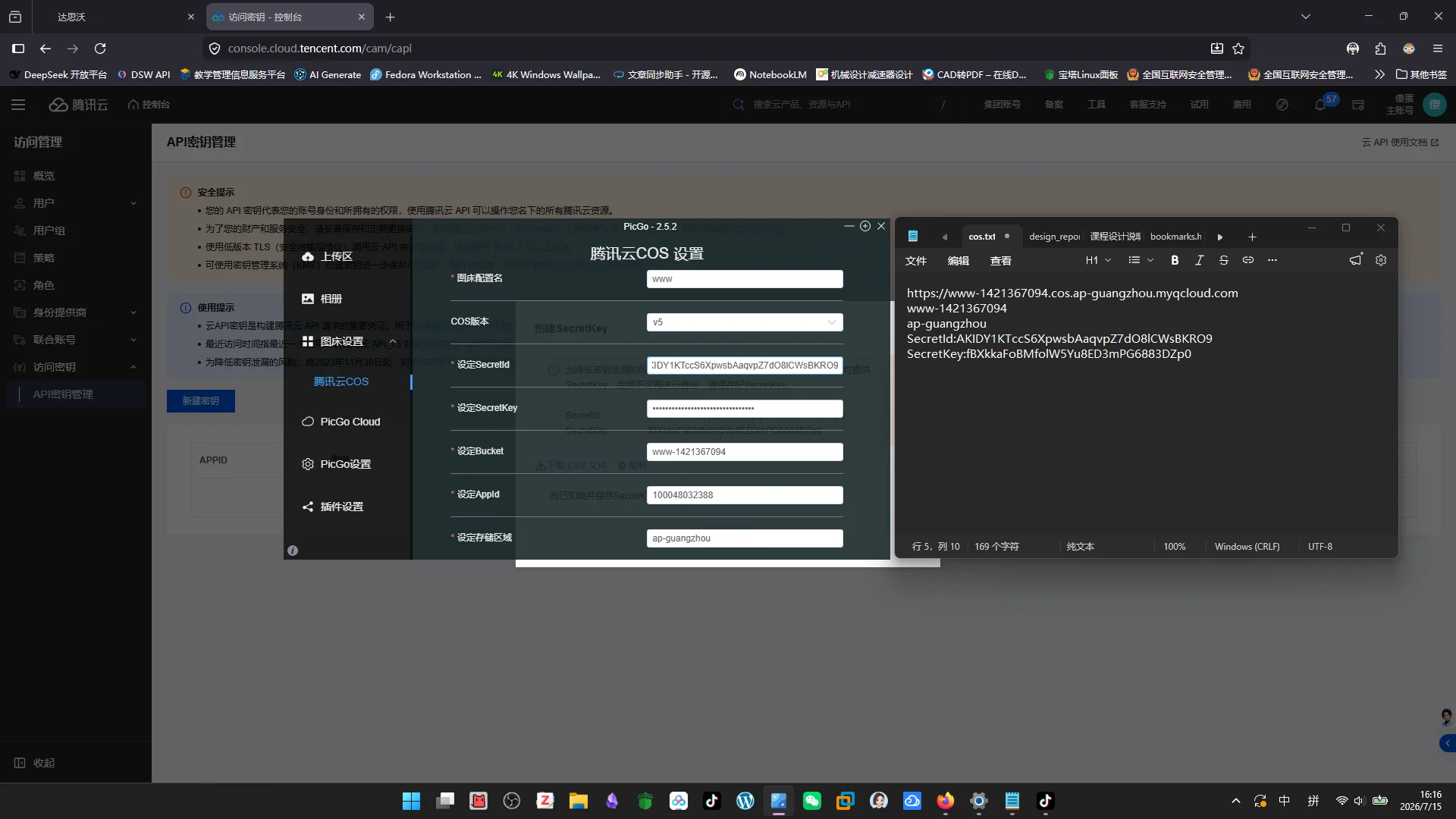Open the NotebookLM bookmark
This screenshot has height=819, width=1456.
pyautogui.click(x=770, y=74)
